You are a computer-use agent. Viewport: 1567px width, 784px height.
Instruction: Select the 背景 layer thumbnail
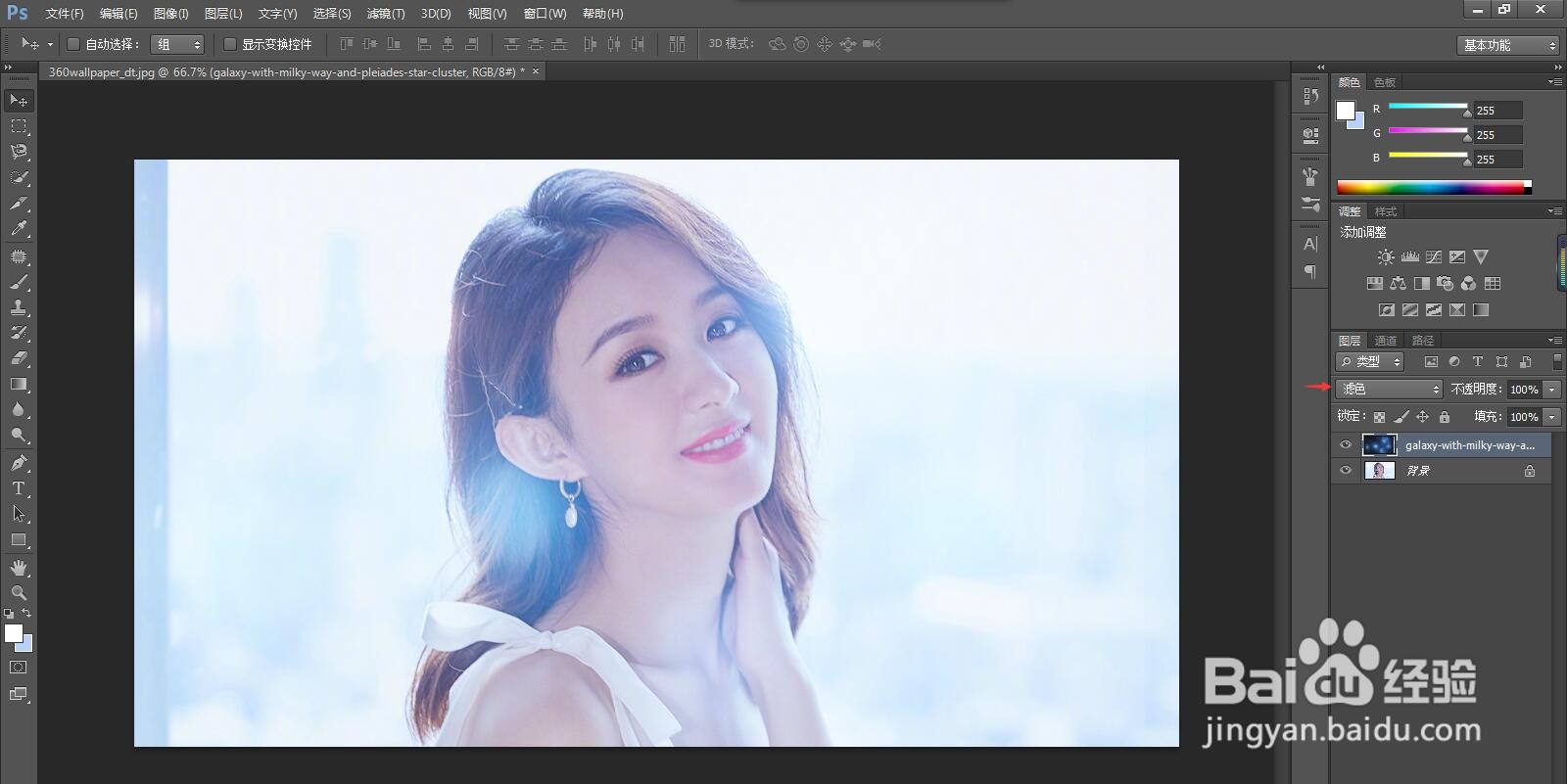coord(1379,471)
